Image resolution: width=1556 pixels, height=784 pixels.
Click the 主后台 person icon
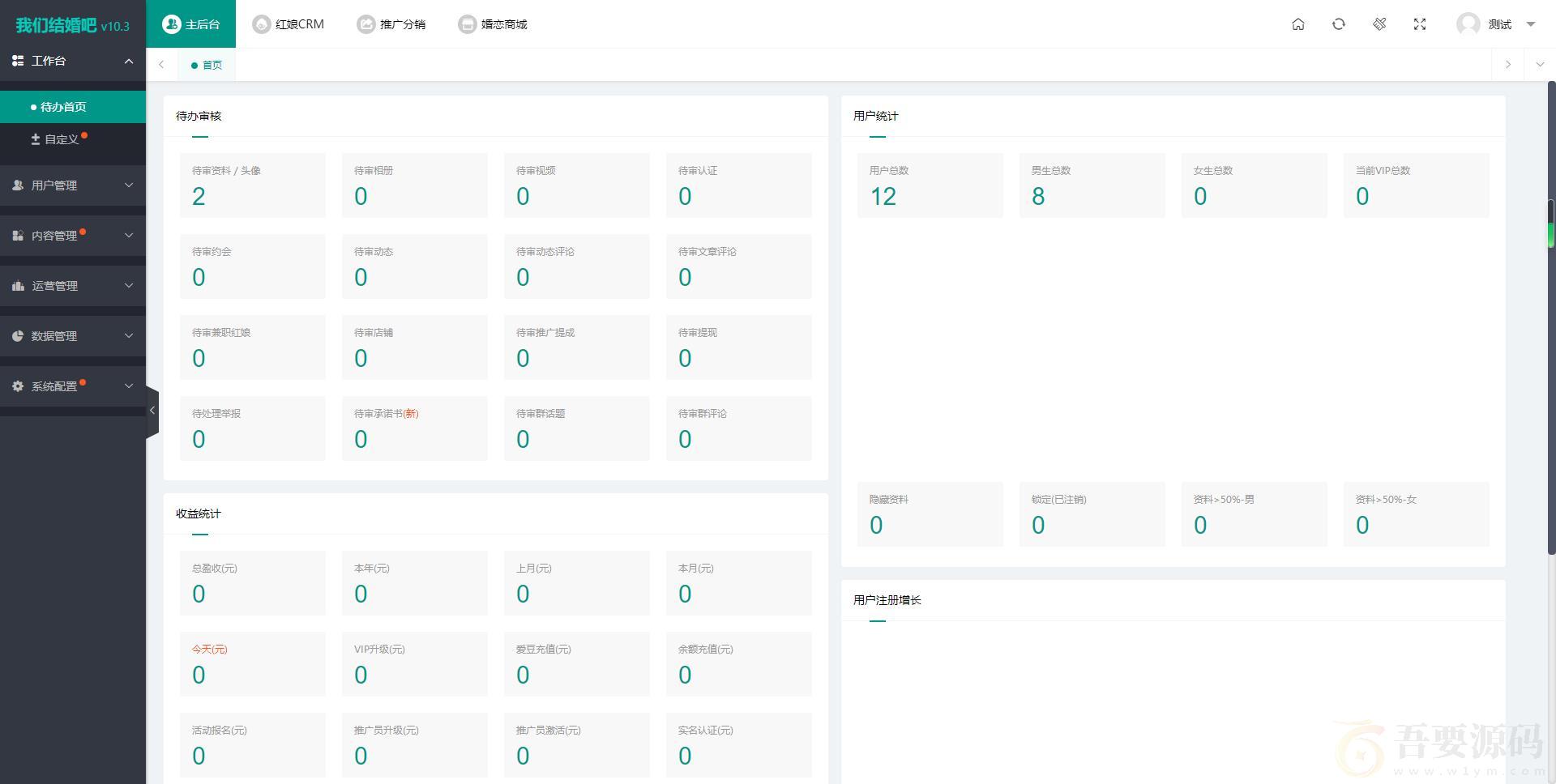[x=171, y=24]
